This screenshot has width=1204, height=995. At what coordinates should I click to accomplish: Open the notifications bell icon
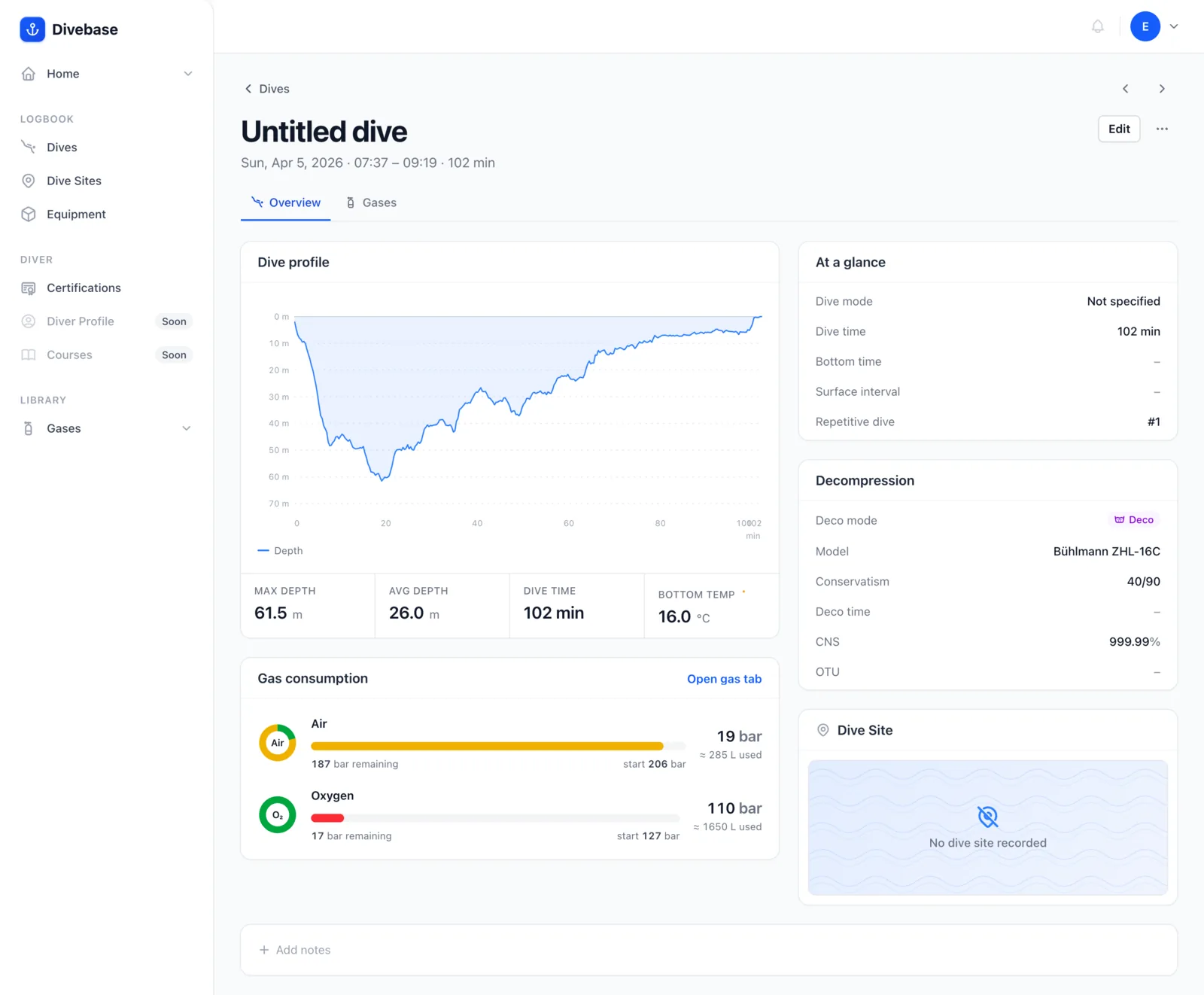1098,27
